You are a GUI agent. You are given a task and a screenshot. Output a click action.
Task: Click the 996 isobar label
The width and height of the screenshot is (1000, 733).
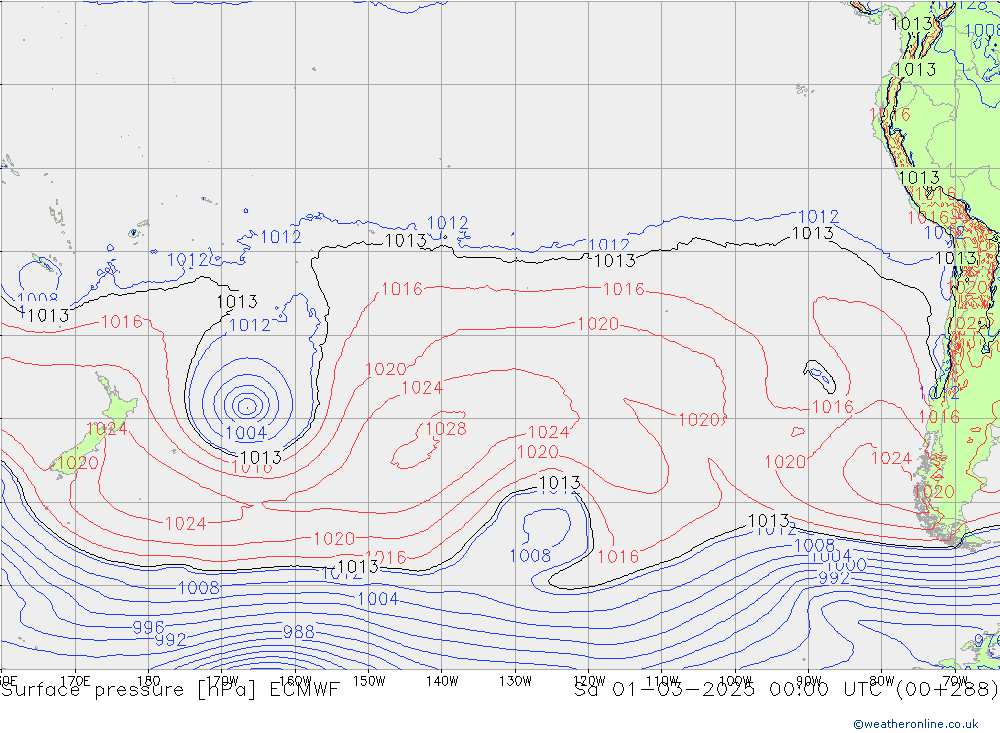pyautogui.click(x=148, y=627)
